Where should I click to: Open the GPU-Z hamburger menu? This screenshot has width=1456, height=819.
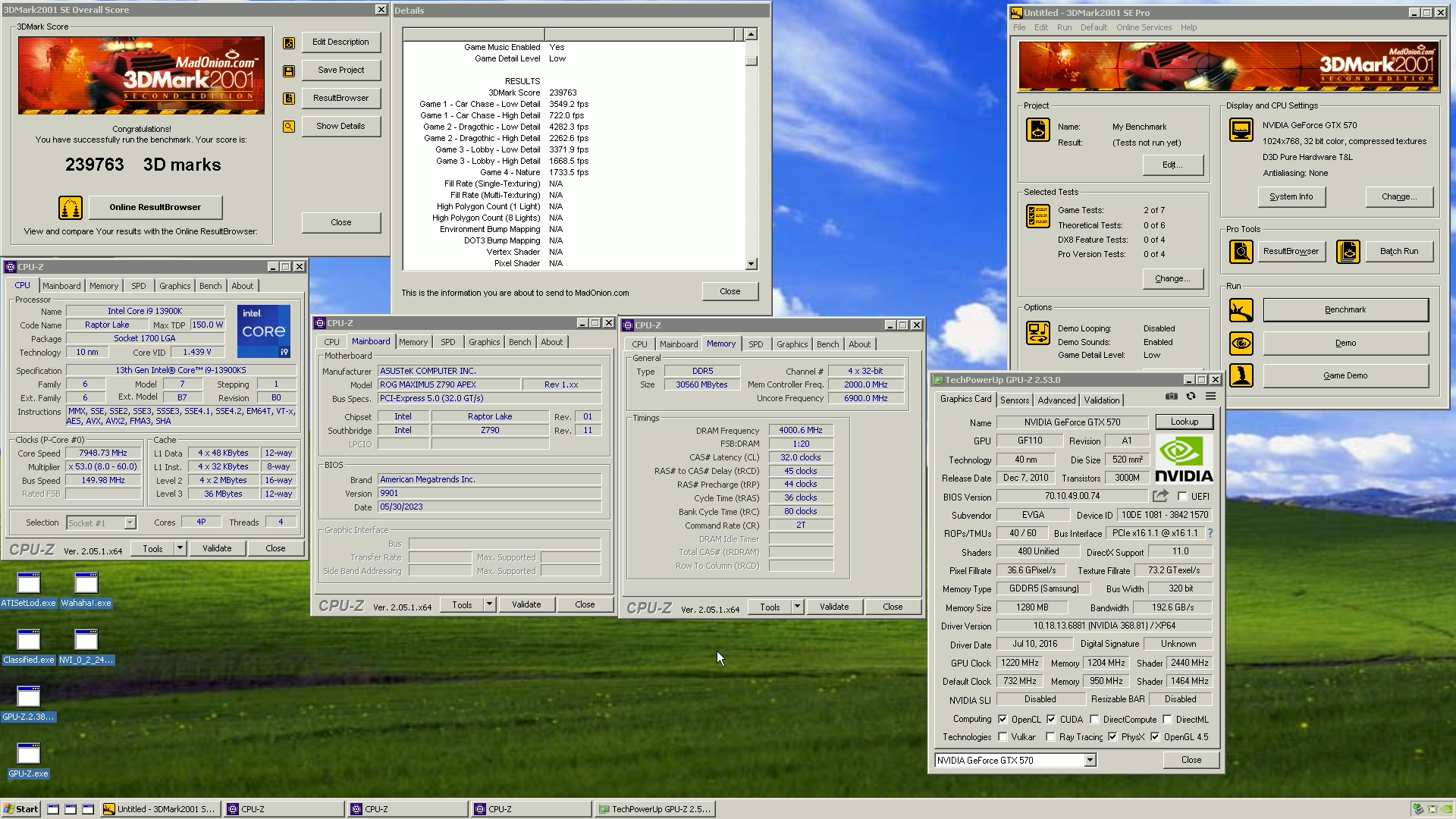click(1211, 397)
